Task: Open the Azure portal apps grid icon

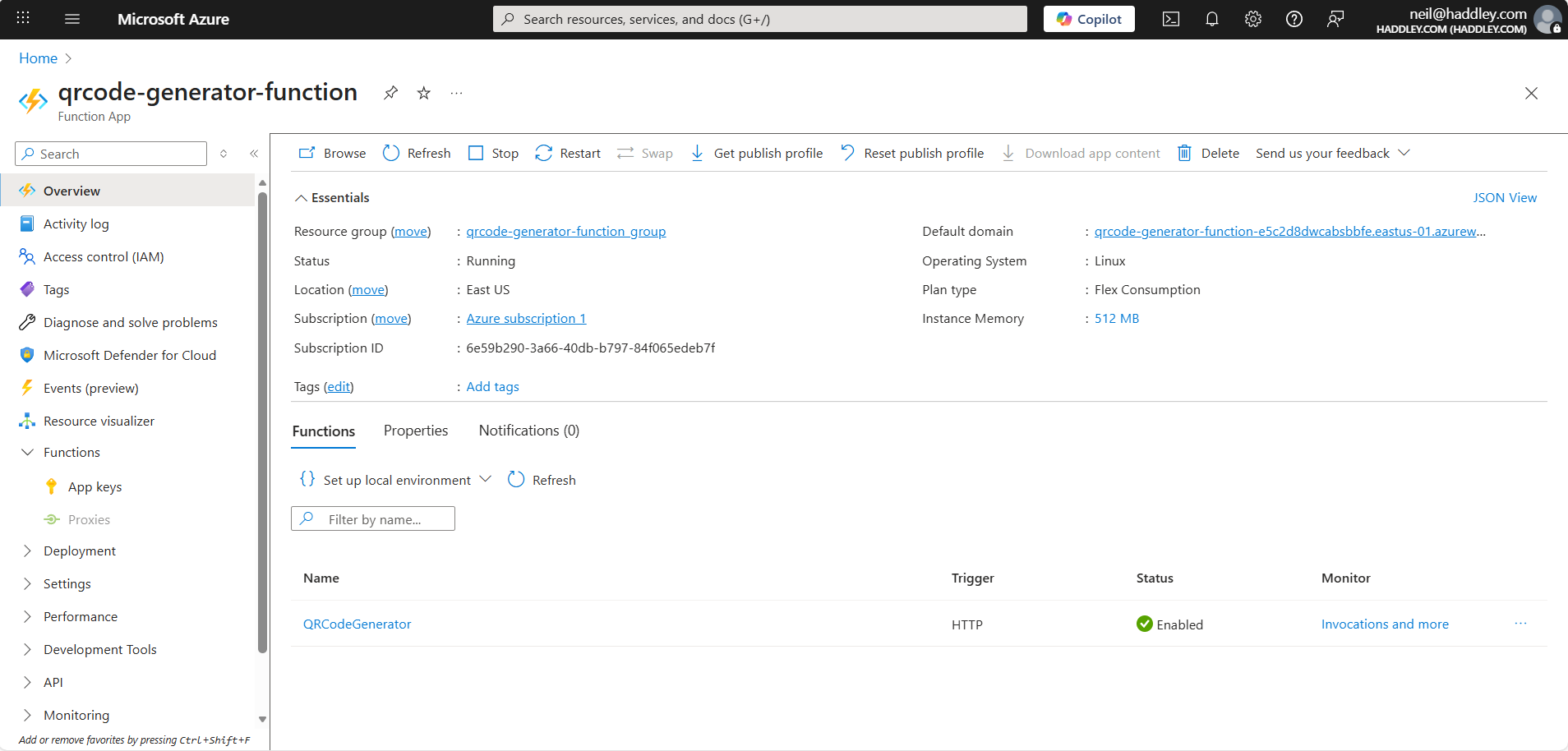Action: 23,18
